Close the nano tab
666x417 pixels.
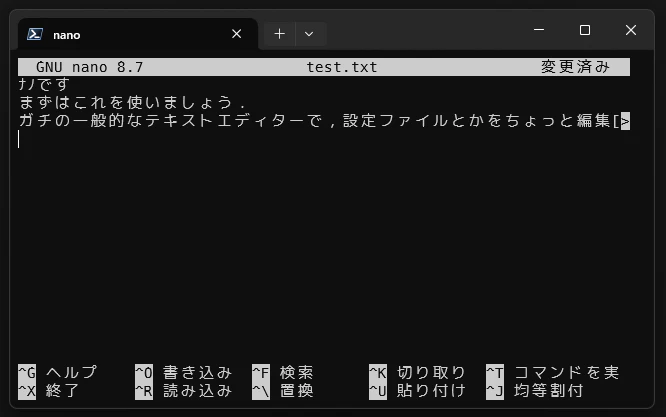pos(237,34)
